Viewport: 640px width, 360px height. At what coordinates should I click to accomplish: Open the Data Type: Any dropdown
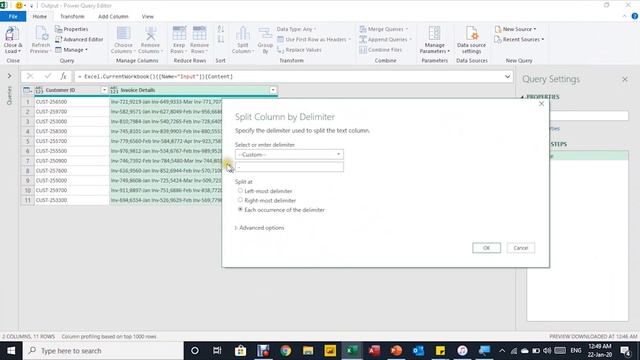[296, 29]
